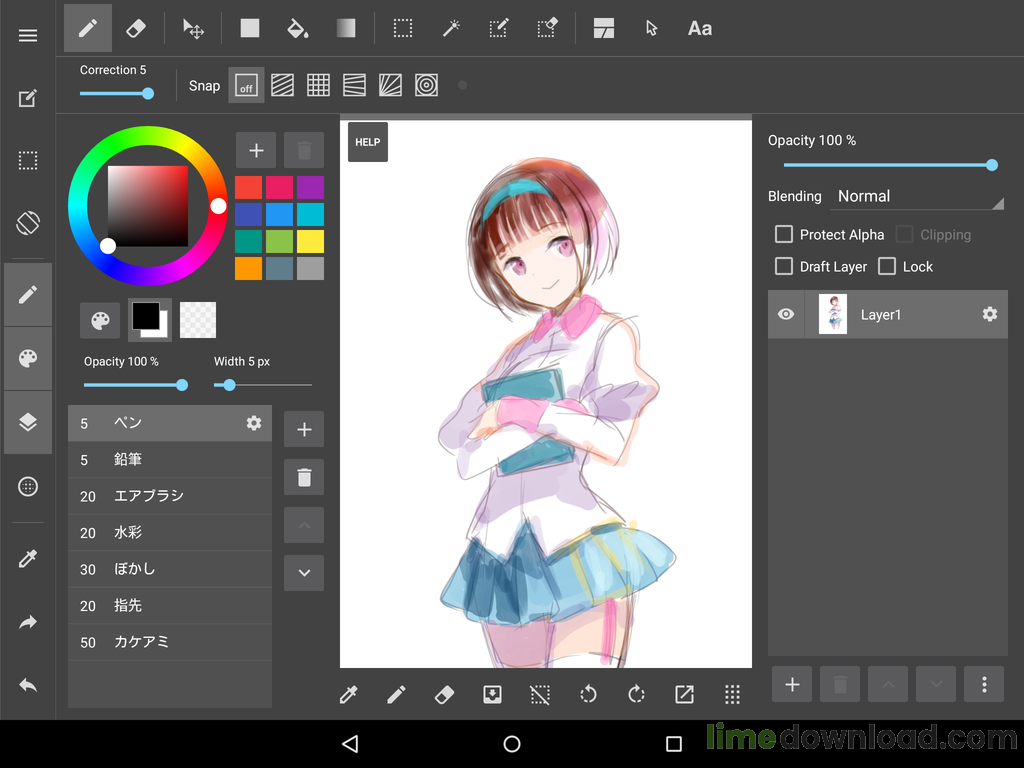Open layer options three-dot menu

coord(984,684)
